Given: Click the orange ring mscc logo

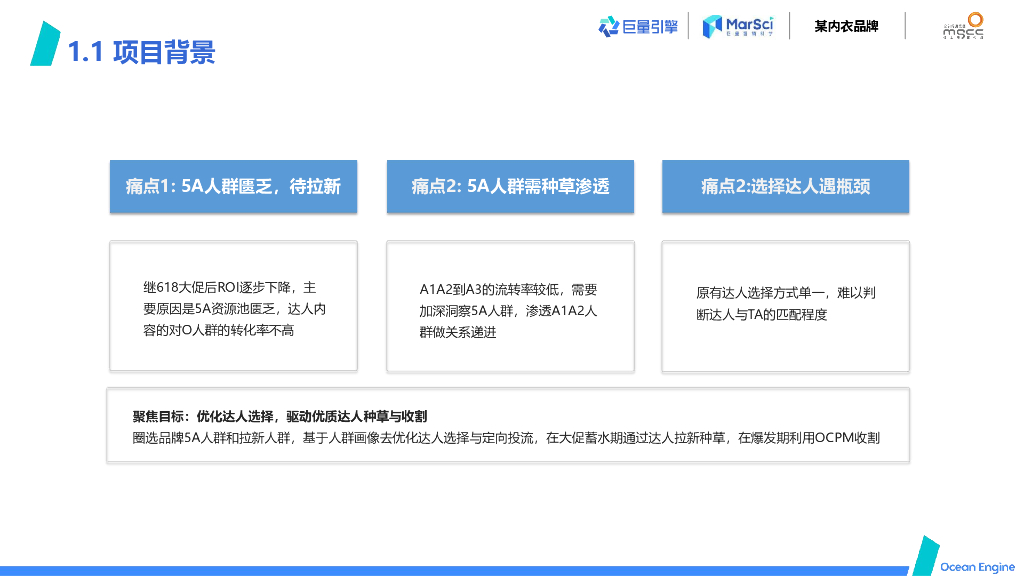Looking at the screenshot, I should point(975,19).
